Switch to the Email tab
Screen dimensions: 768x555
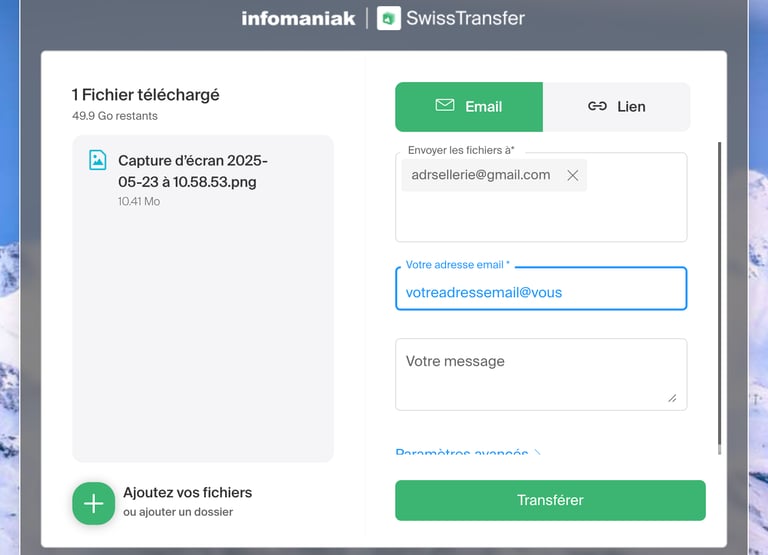[469, 107]
